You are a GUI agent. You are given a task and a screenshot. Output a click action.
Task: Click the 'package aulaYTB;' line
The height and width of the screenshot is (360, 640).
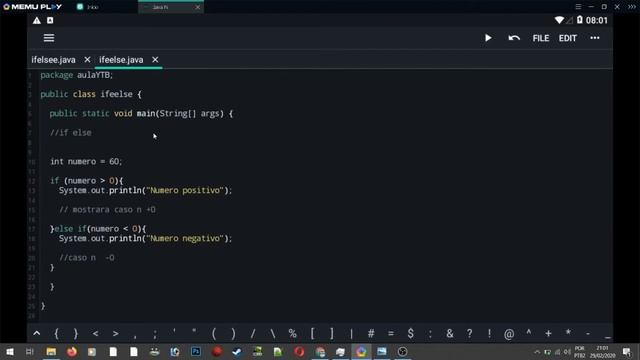coord(76,75)
